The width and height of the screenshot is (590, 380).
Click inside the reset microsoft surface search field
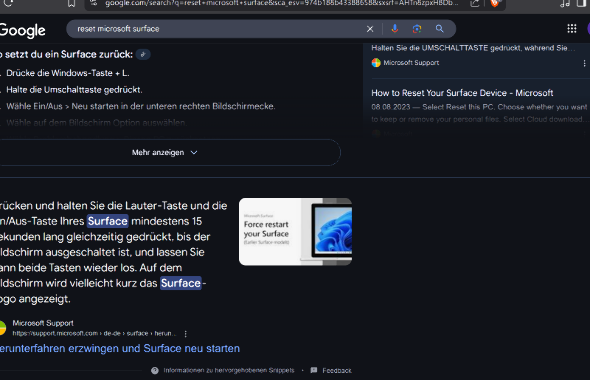pos(214,29)
